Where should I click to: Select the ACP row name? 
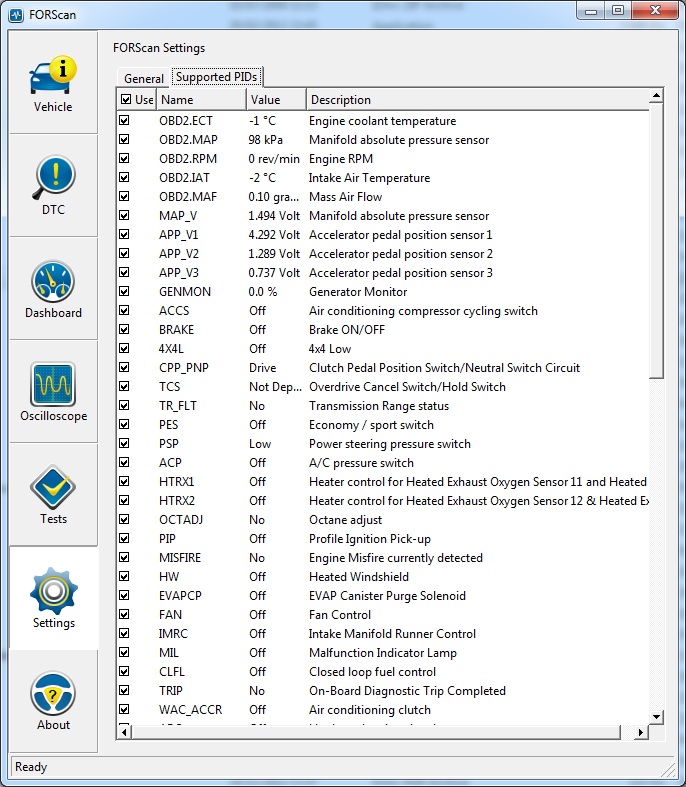click(170, 463)
